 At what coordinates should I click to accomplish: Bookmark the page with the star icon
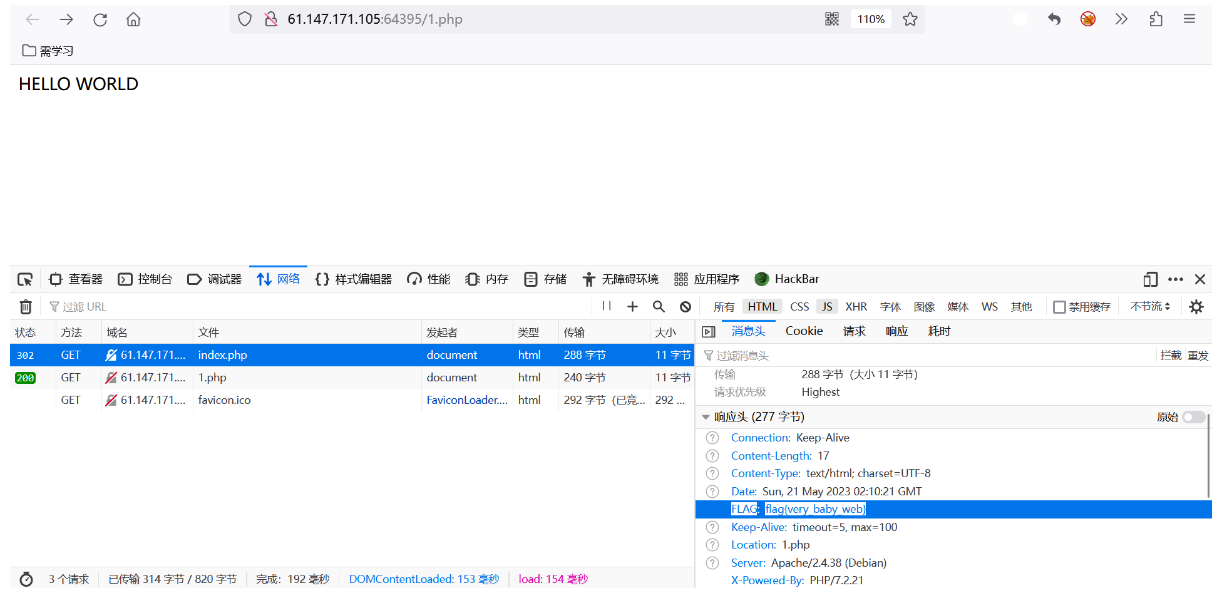pyautogui.click(x=910, y=18)
